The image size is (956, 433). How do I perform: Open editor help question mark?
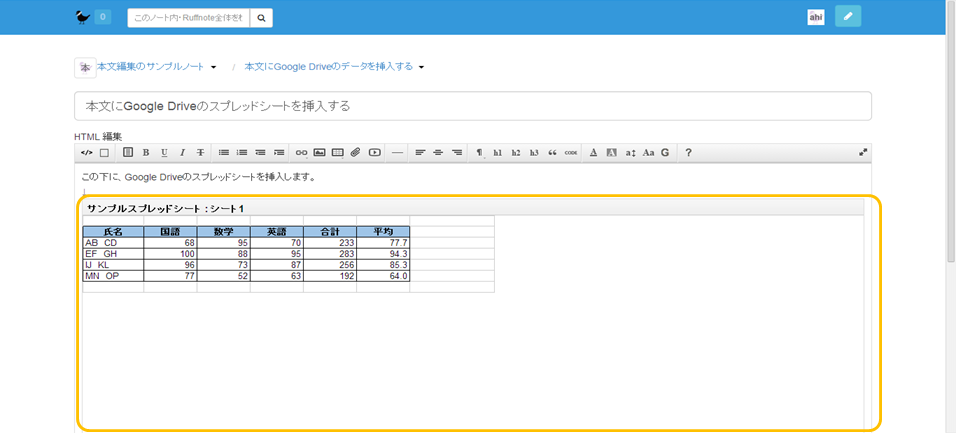pos(688,153)
